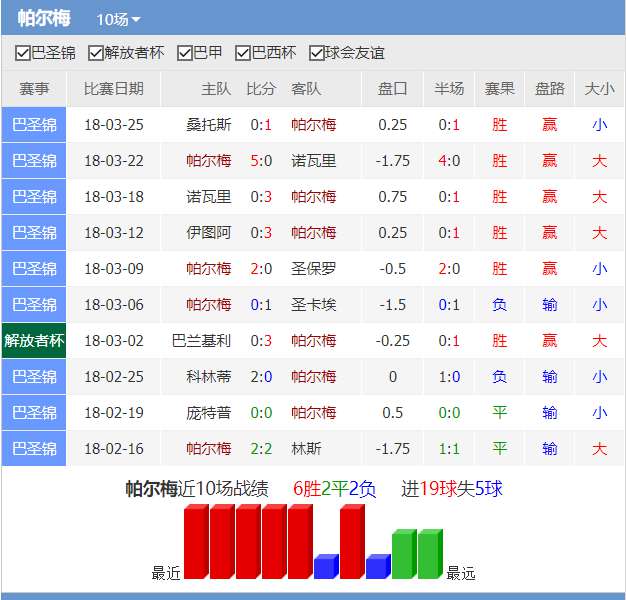Click the 5:0 score on 18-03-22
Viewport: 626px width, 600px height.
[261, 161]
